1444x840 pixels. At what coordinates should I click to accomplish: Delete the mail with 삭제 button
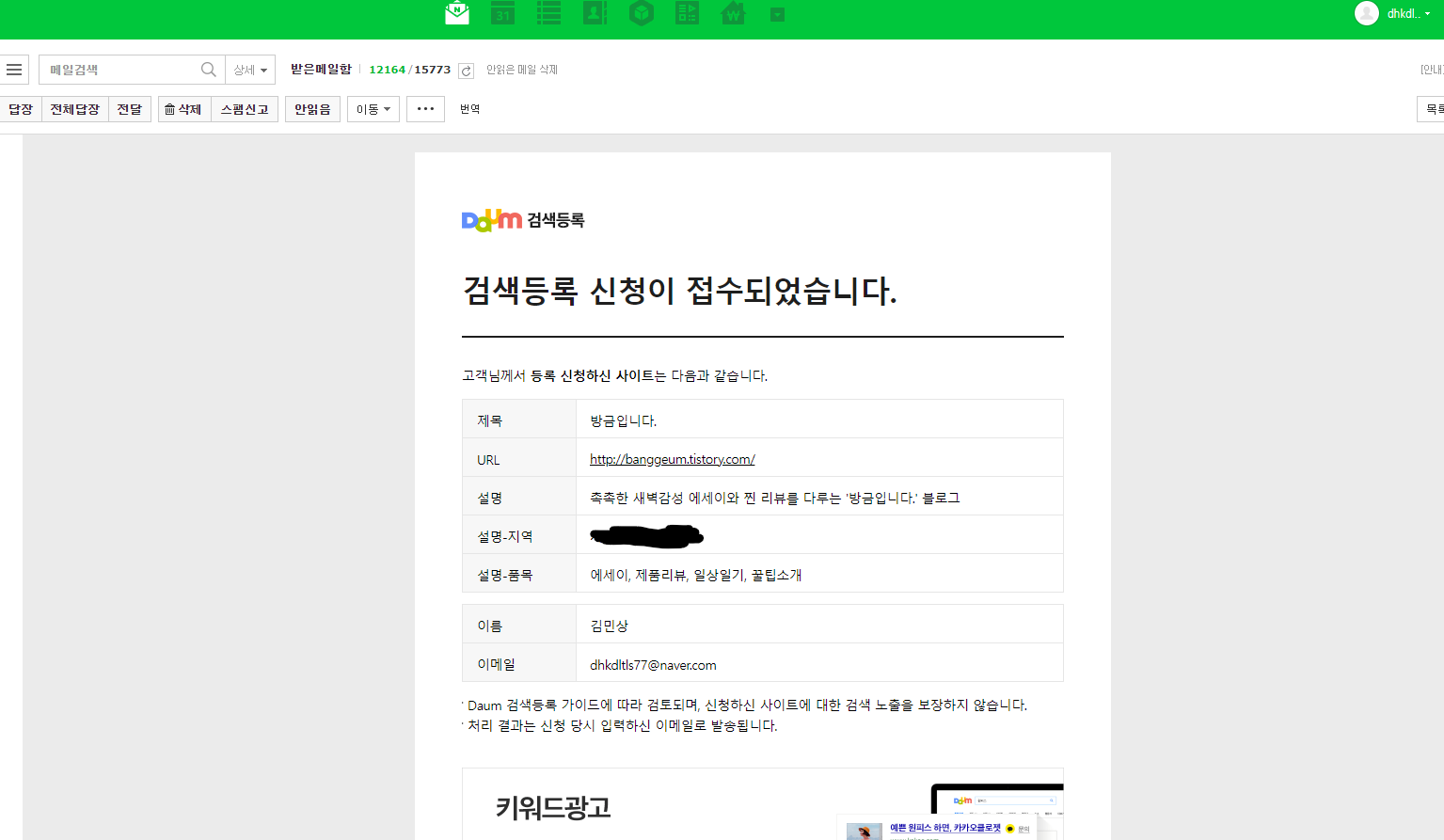click(184, 109)
